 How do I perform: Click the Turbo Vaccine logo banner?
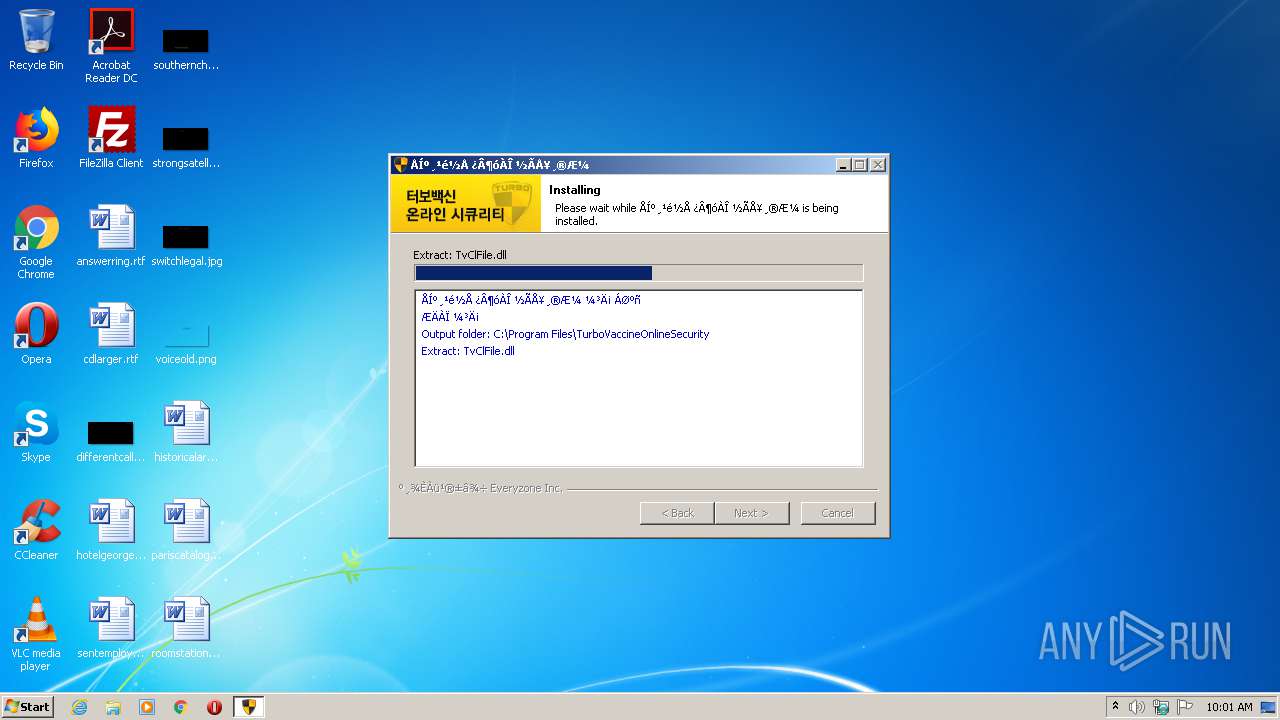pyautogui.click(x=466, y=204)
